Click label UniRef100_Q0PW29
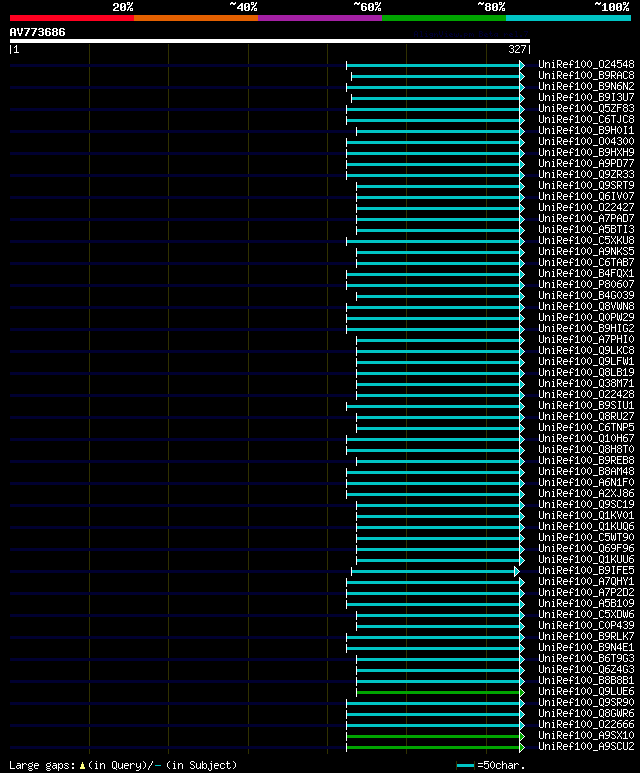This screenshot has height=773, width=640. pyautogui.click(x=586, y=317)
